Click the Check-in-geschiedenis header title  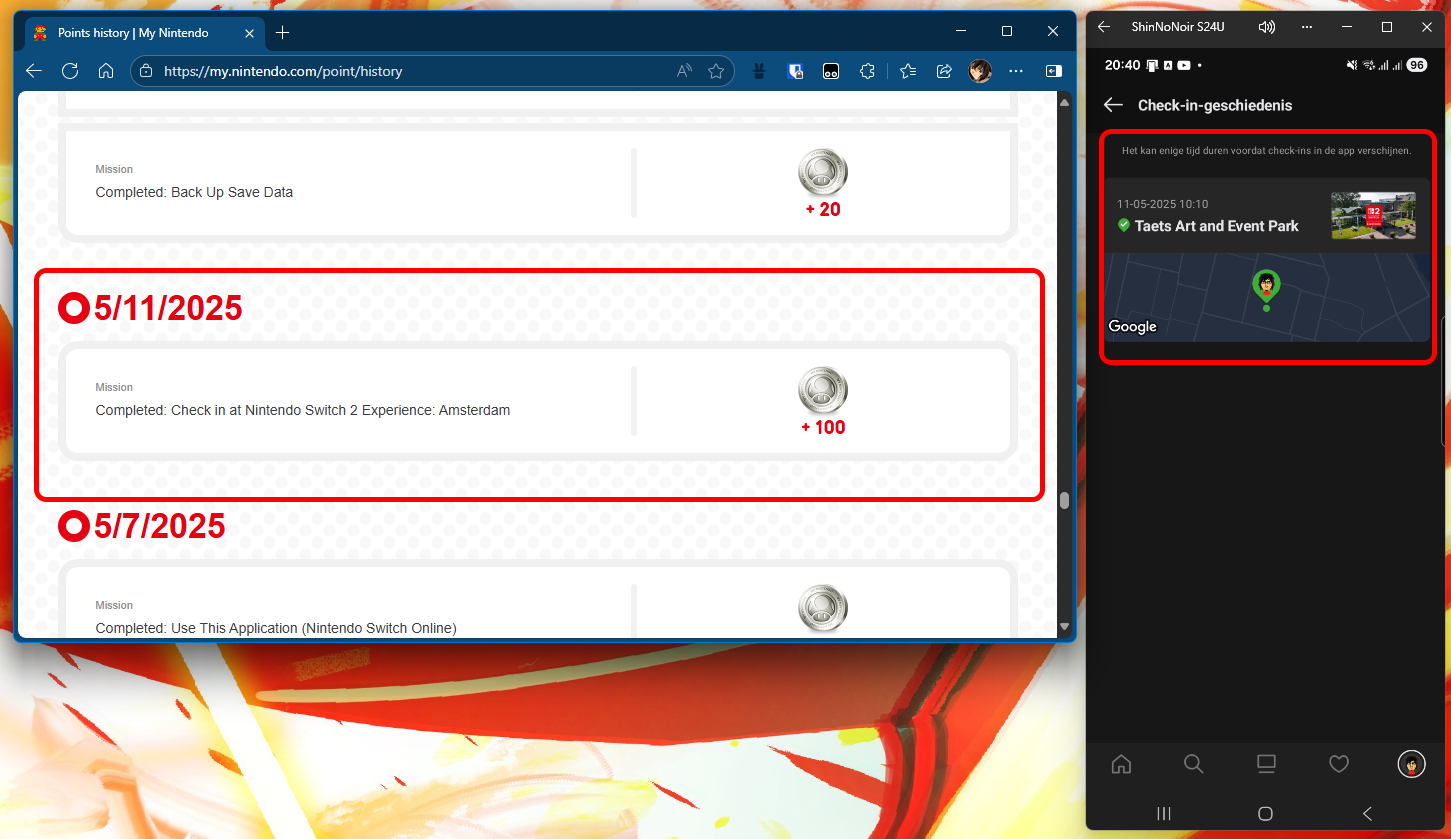pos(1216,105)
